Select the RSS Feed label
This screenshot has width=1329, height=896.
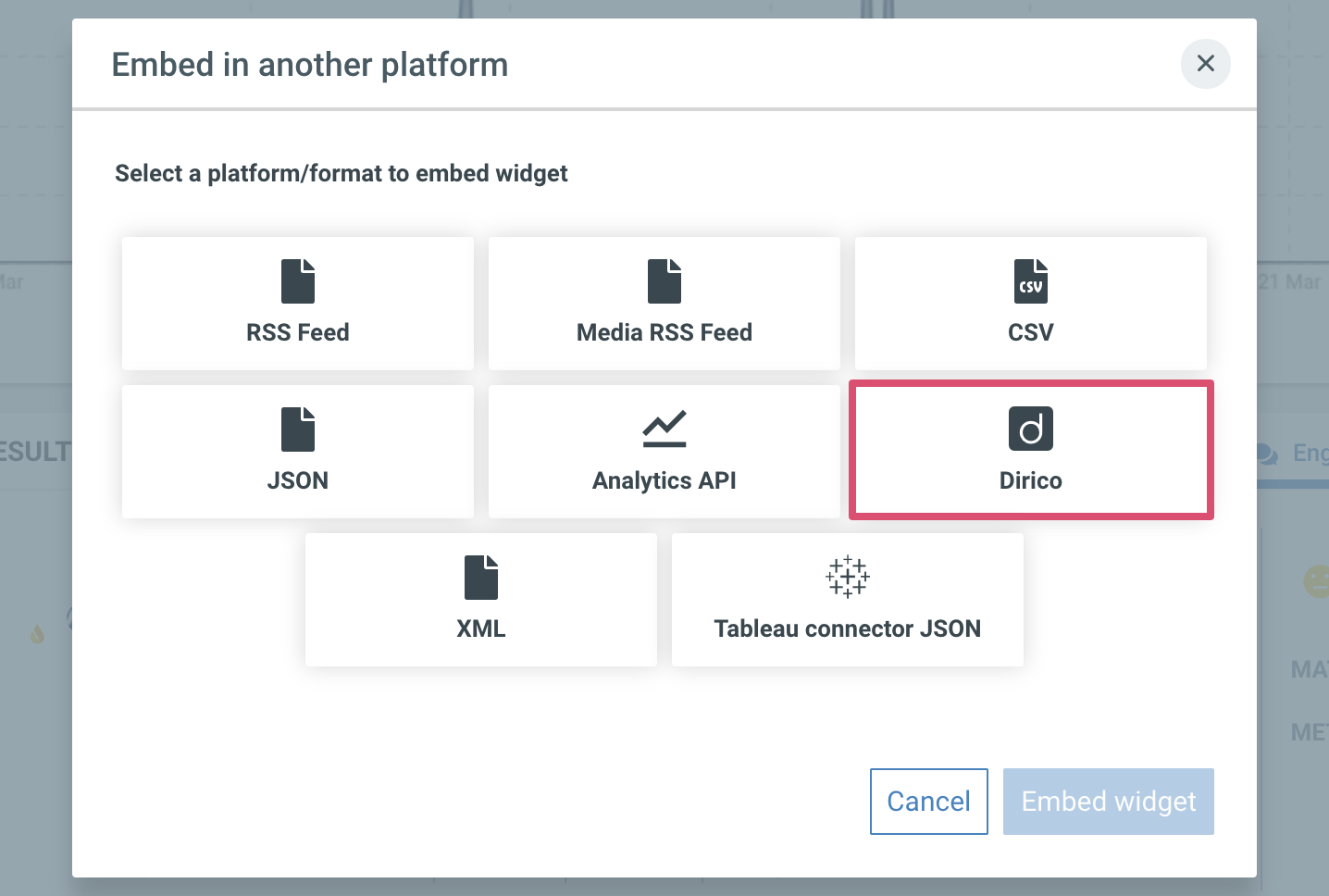(x=298, y=332)
